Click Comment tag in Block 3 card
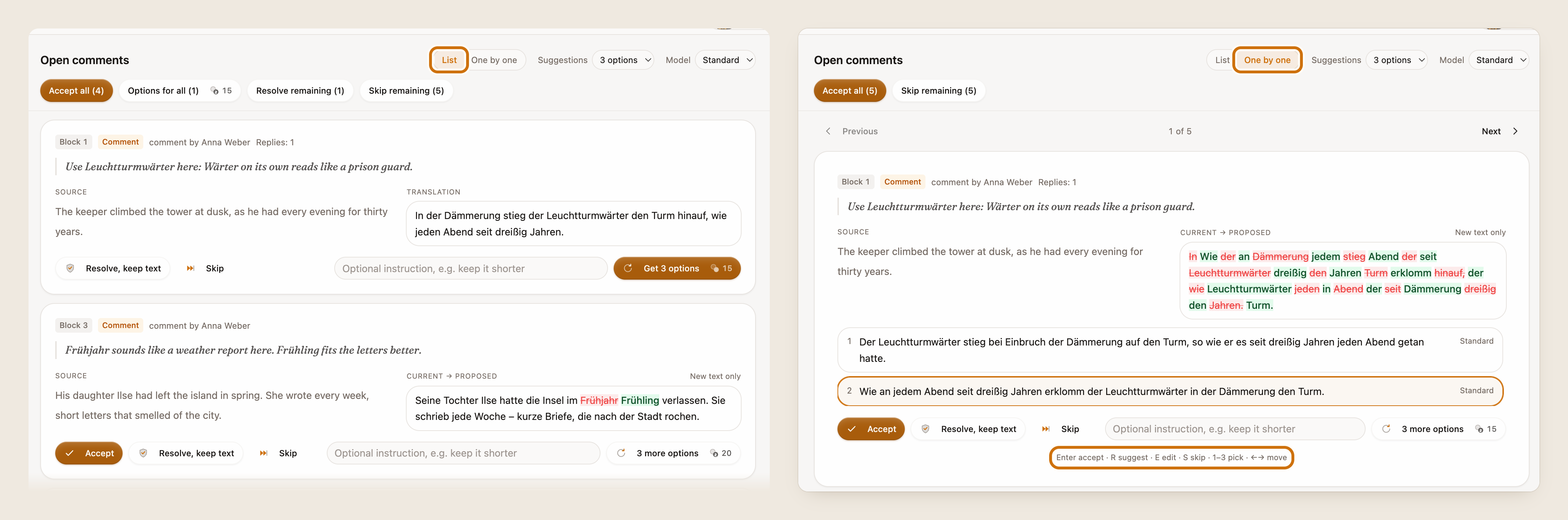 [x=120, y=326]
